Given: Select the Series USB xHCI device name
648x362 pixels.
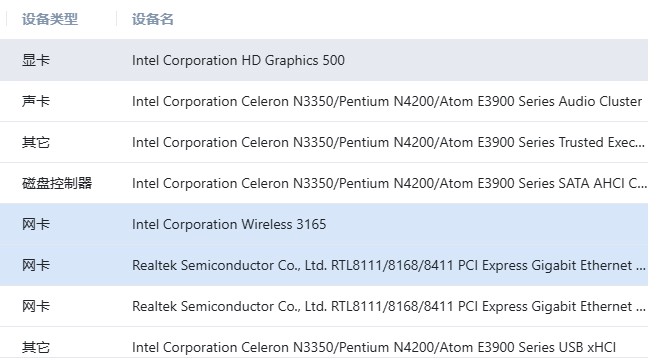Looking at the screenshot, I should 374,347.
